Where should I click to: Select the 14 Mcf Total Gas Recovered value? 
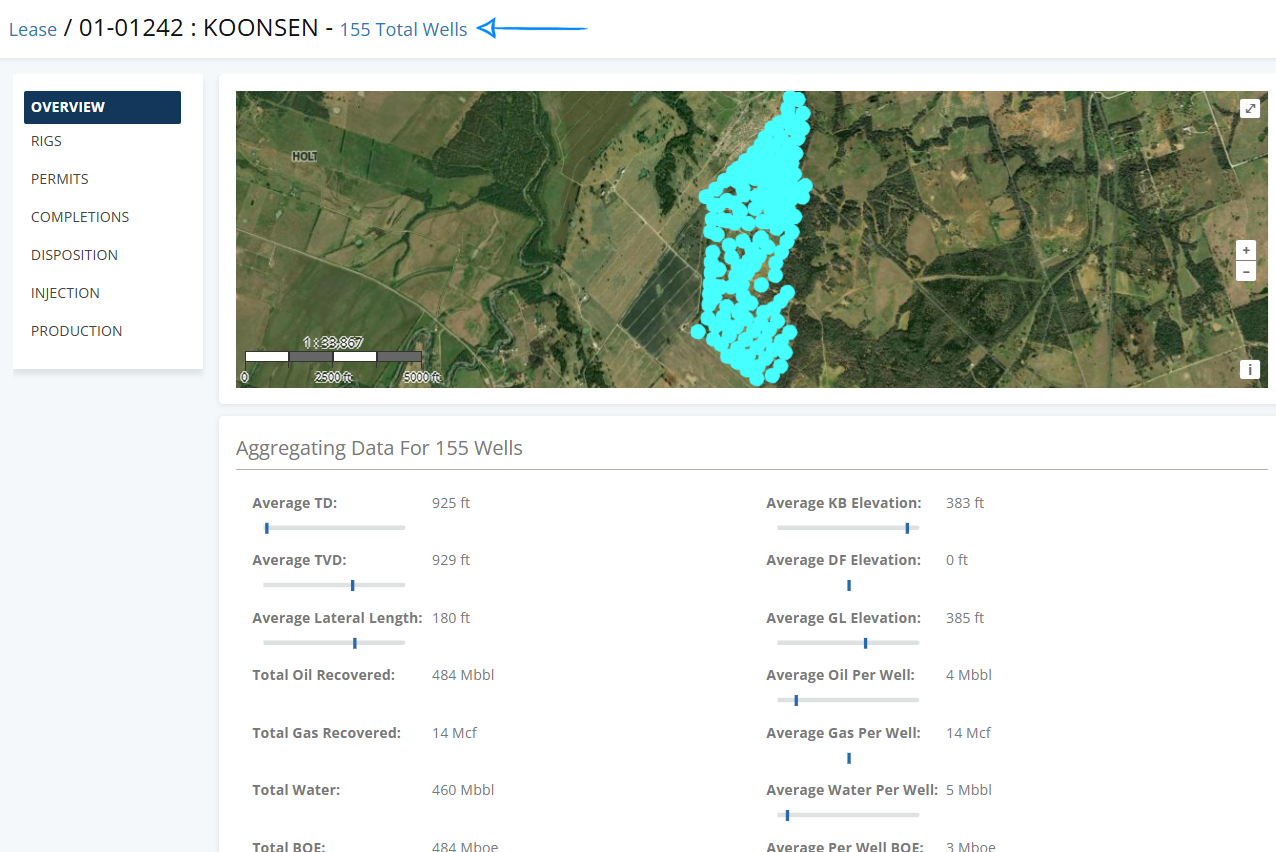click(454, 733)
